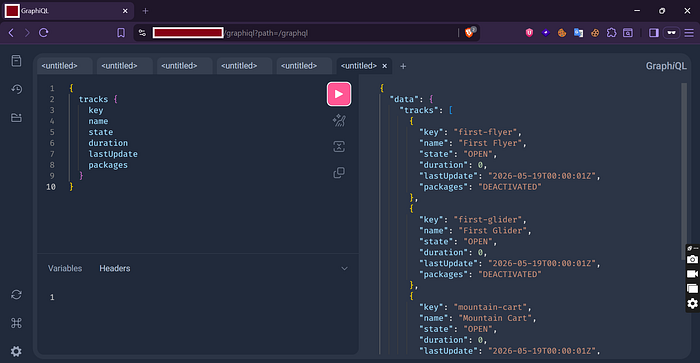This screenshot has height=363, width=700.
Task: Open the keyboard shortcuts dialog icon
Action: click(17, 323)
